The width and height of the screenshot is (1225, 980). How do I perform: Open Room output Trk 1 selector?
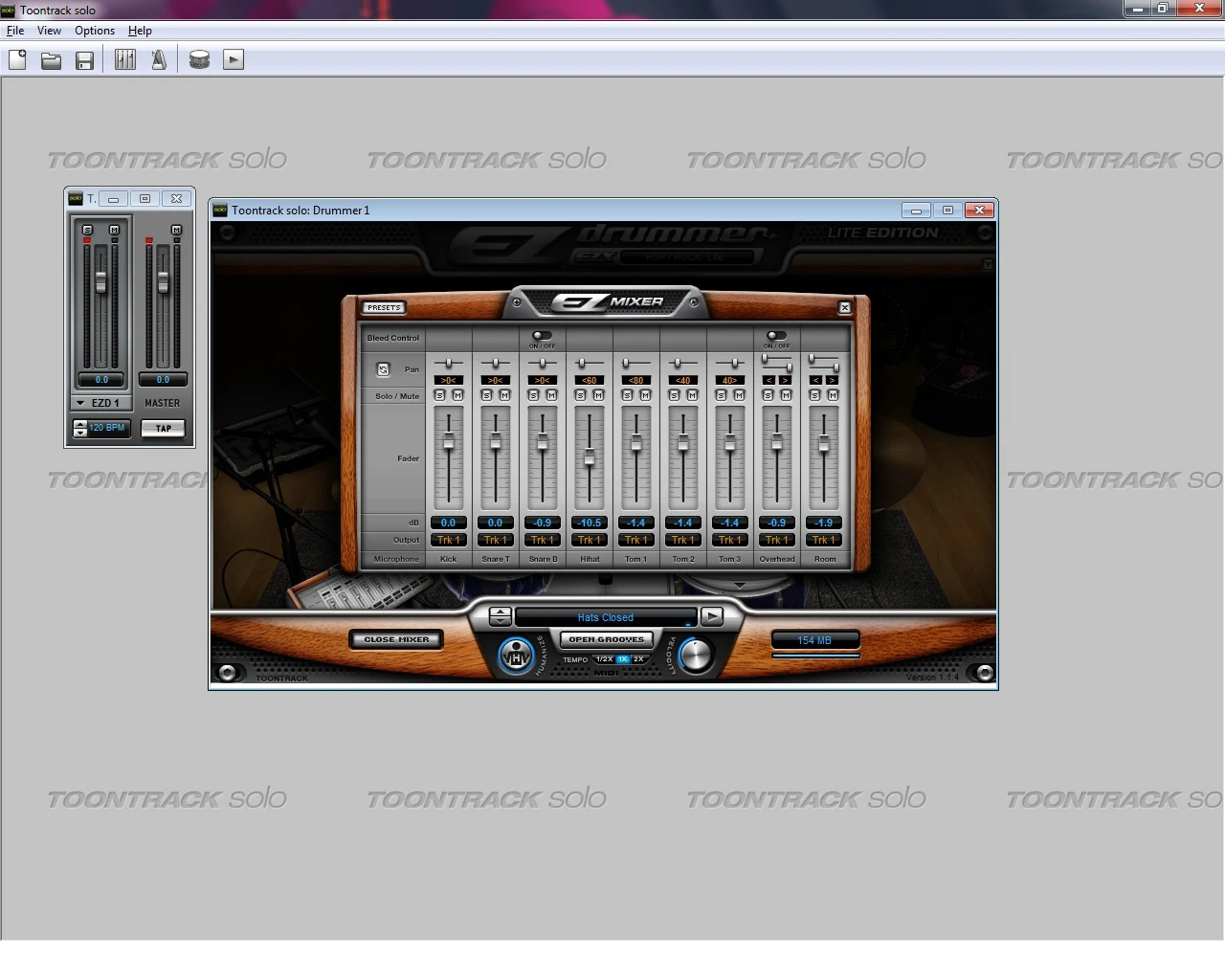click(x=823, y=540)
